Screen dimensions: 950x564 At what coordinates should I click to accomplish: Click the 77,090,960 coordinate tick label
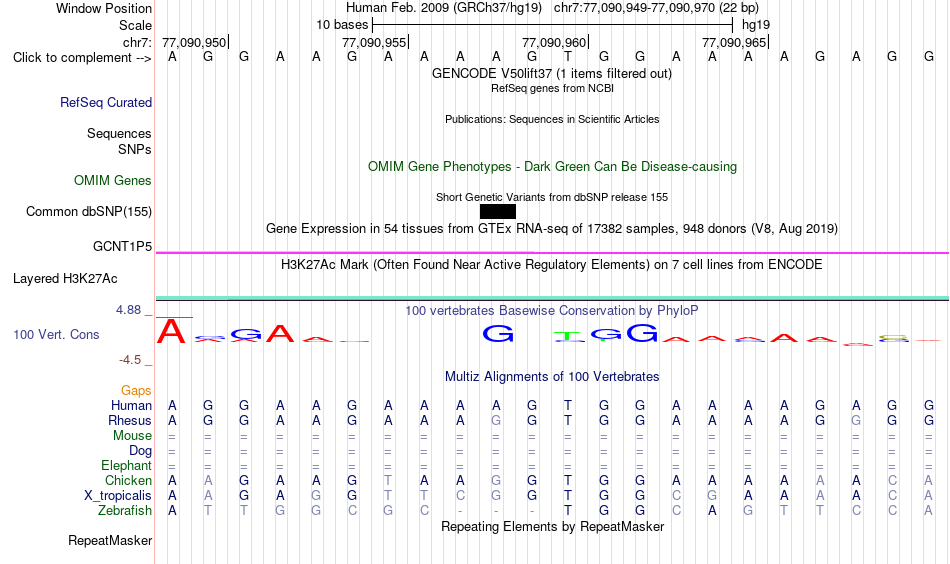(554, 42)
